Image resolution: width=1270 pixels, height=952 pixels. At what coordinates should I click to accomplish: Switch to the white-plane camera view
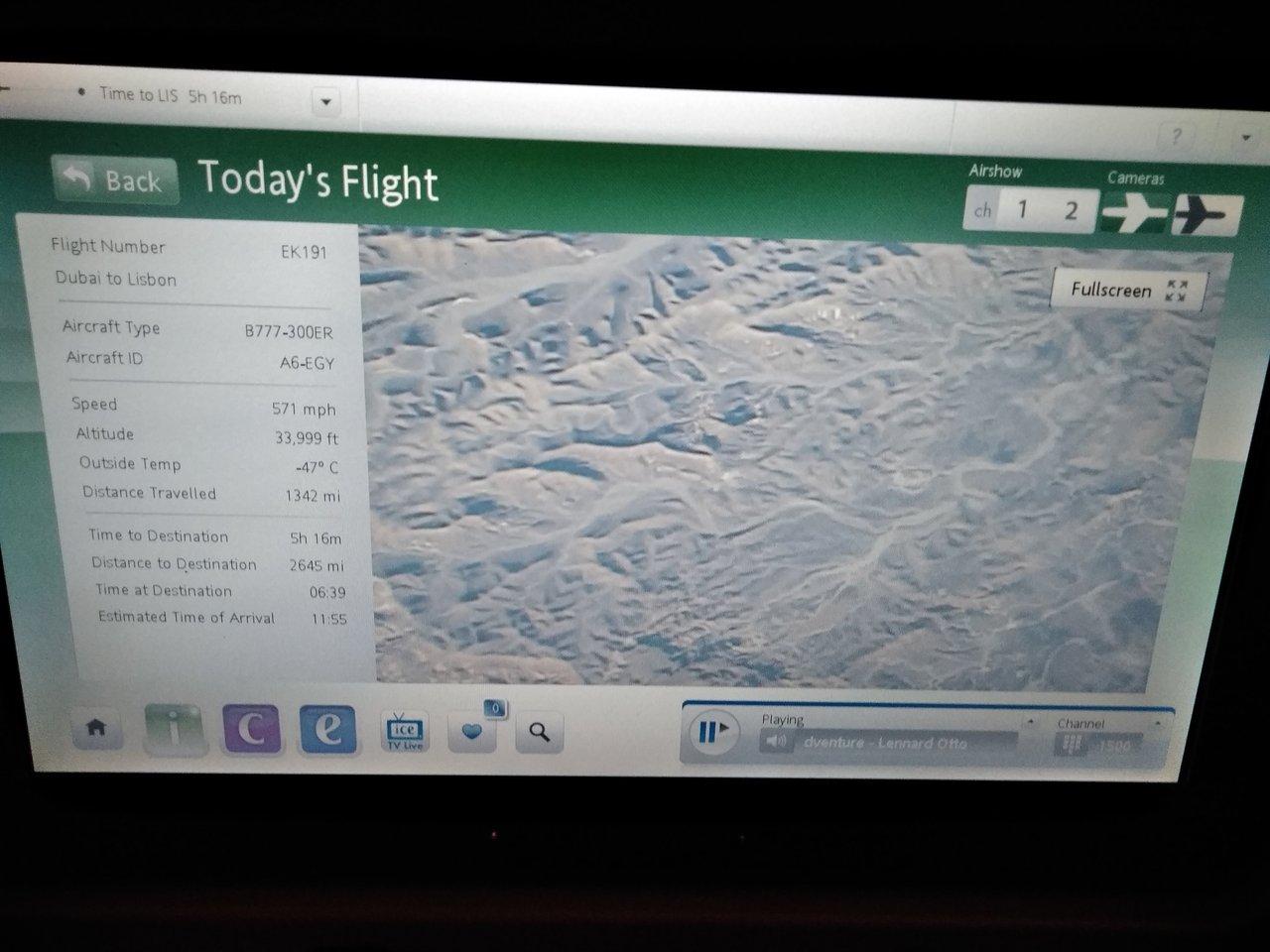coord(1134,213)
